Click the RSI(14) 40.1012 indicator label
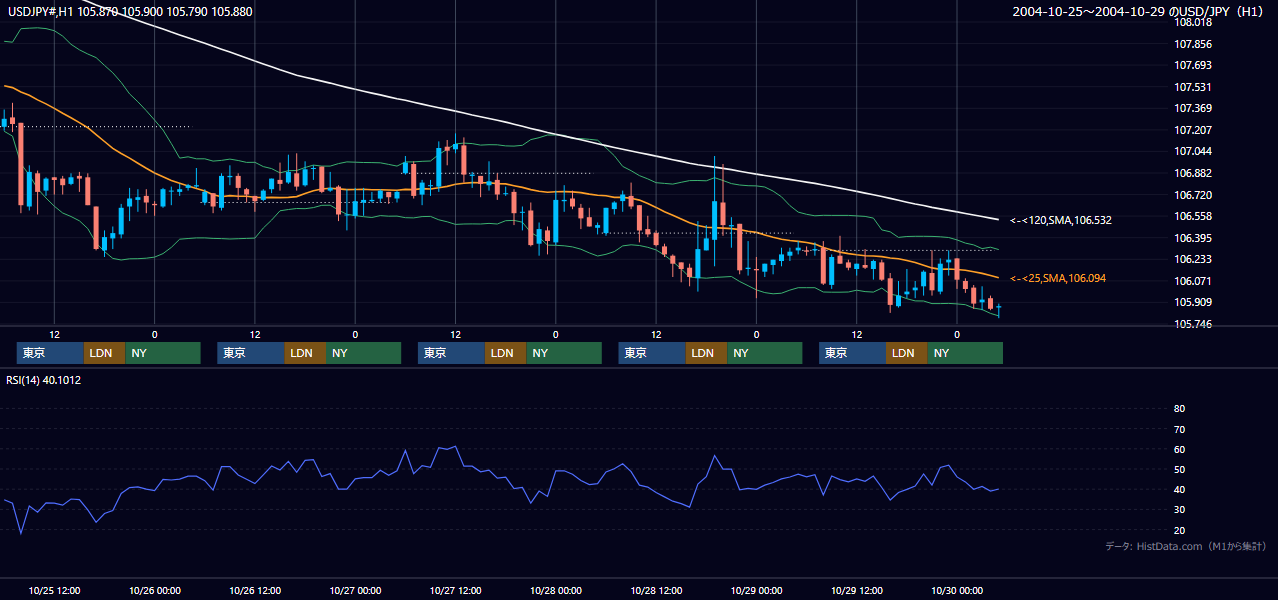 [43, 380]
